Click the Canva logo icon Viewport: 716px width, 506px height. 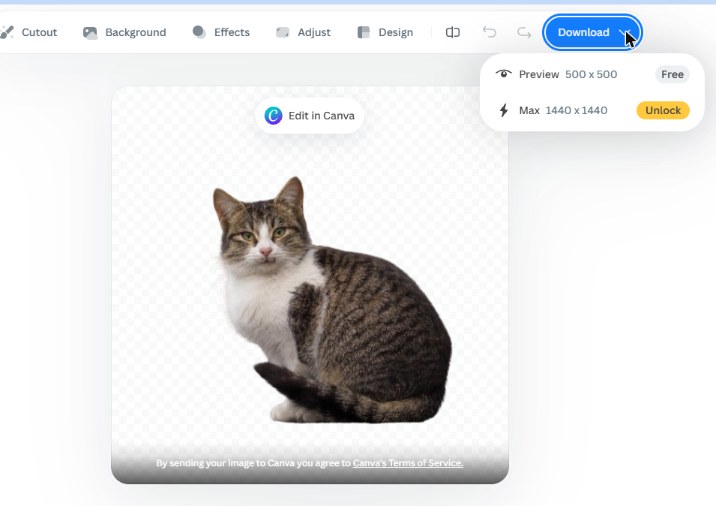tap(274, 116)
